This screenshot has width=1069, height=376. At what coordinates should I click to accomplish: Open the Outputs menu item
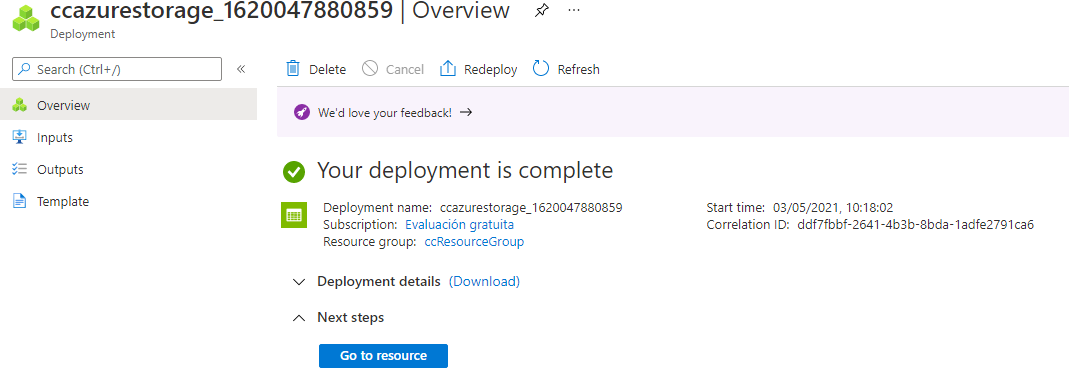pos(128,170)
